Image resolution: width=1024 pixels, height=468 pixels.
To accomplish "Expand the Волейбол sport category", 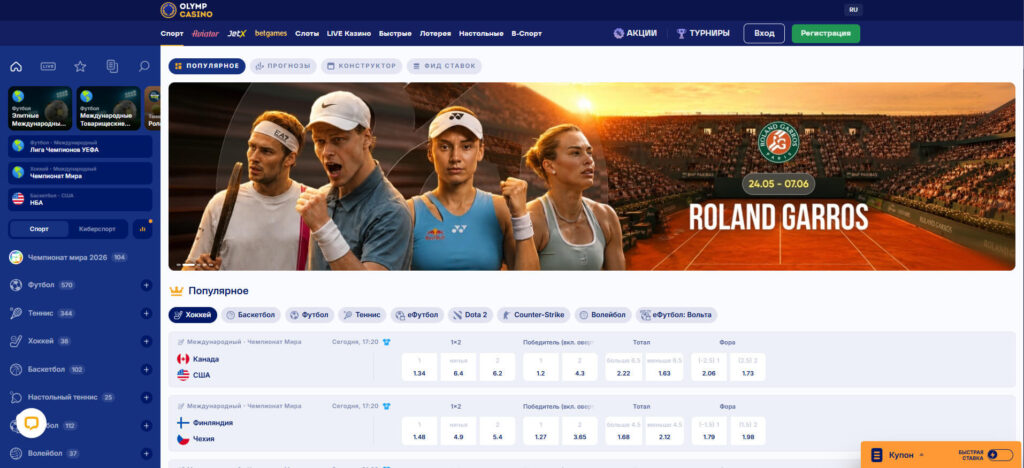I will [146, 454].
